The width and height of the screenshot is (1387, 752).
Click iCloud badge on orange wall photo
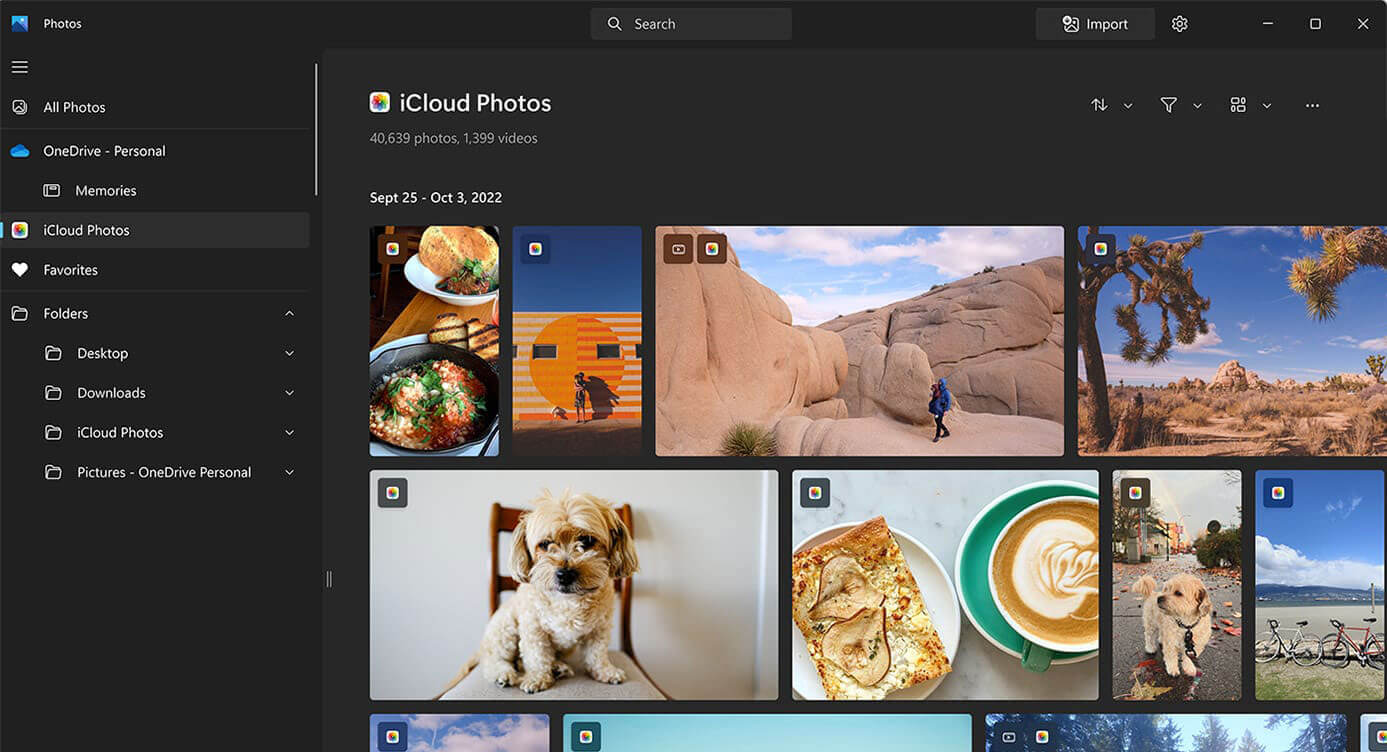536,249
